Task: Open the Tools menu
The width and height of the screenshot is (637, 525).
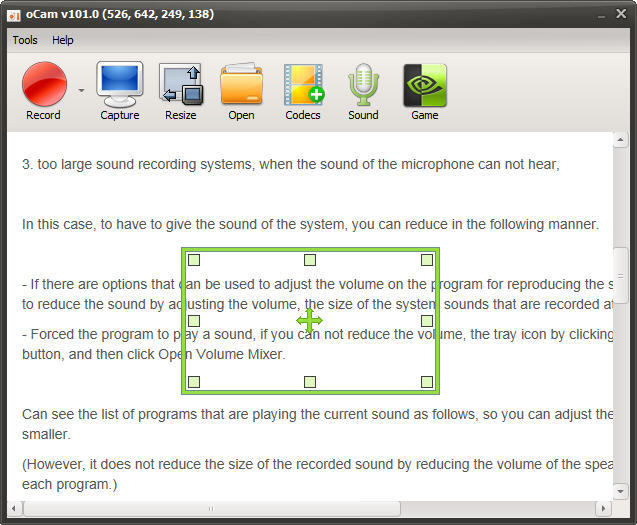Action: coord(25,40)
